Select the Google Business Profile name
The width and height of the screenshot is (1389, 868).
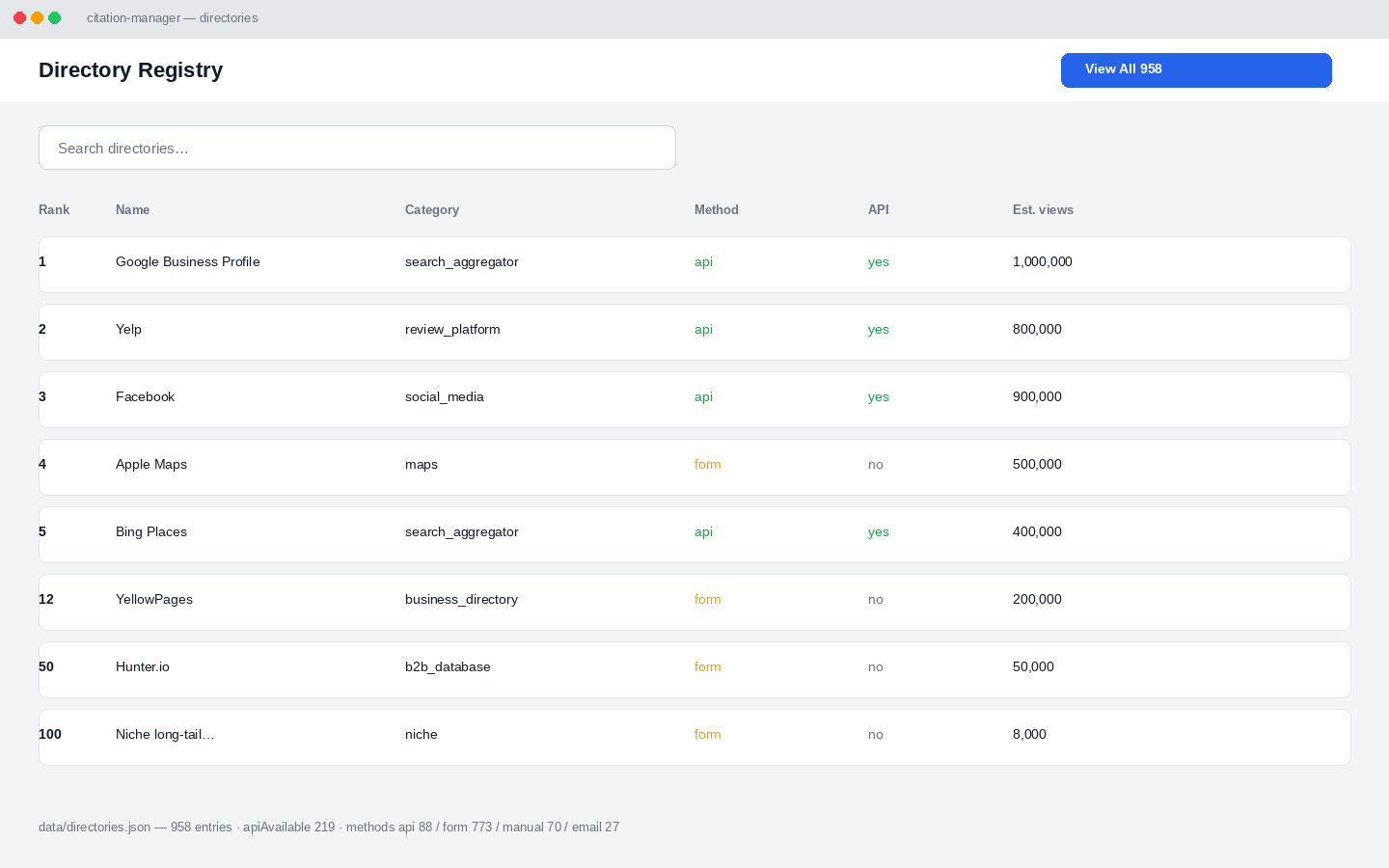click(x=188, y=262)
